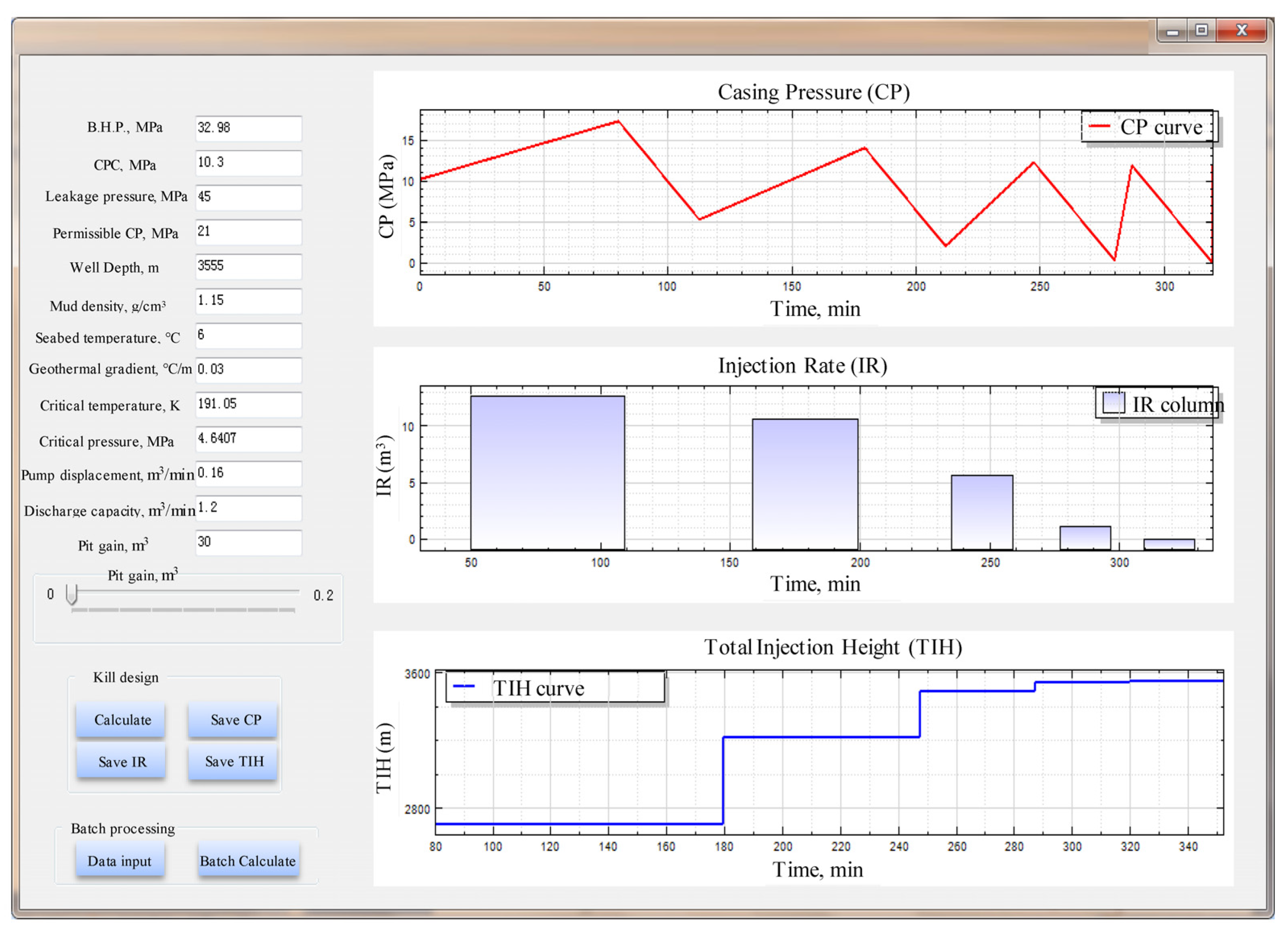Focus the B.H.P. input field
Screen dimensions: 1288x935
point(248,128)
